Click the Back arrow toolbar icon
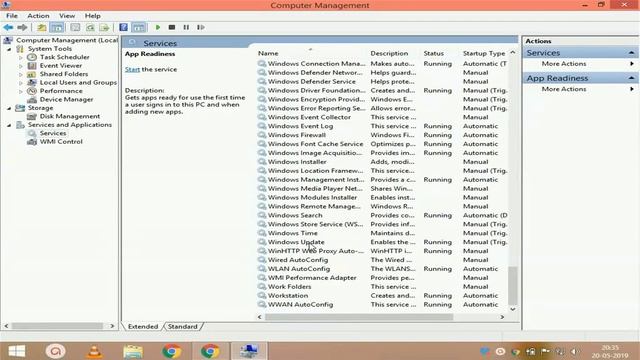This screenshot has width=640, height=360. point(8,27)
